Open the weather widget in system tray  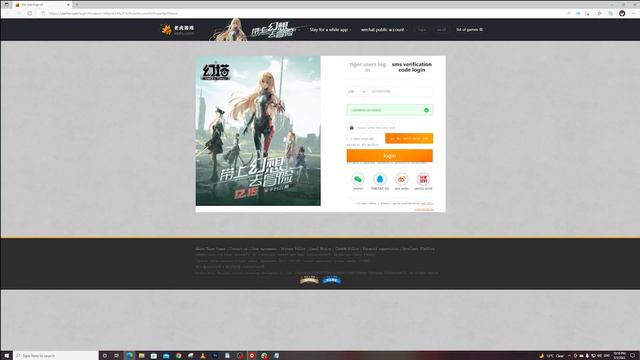(551, 356)
